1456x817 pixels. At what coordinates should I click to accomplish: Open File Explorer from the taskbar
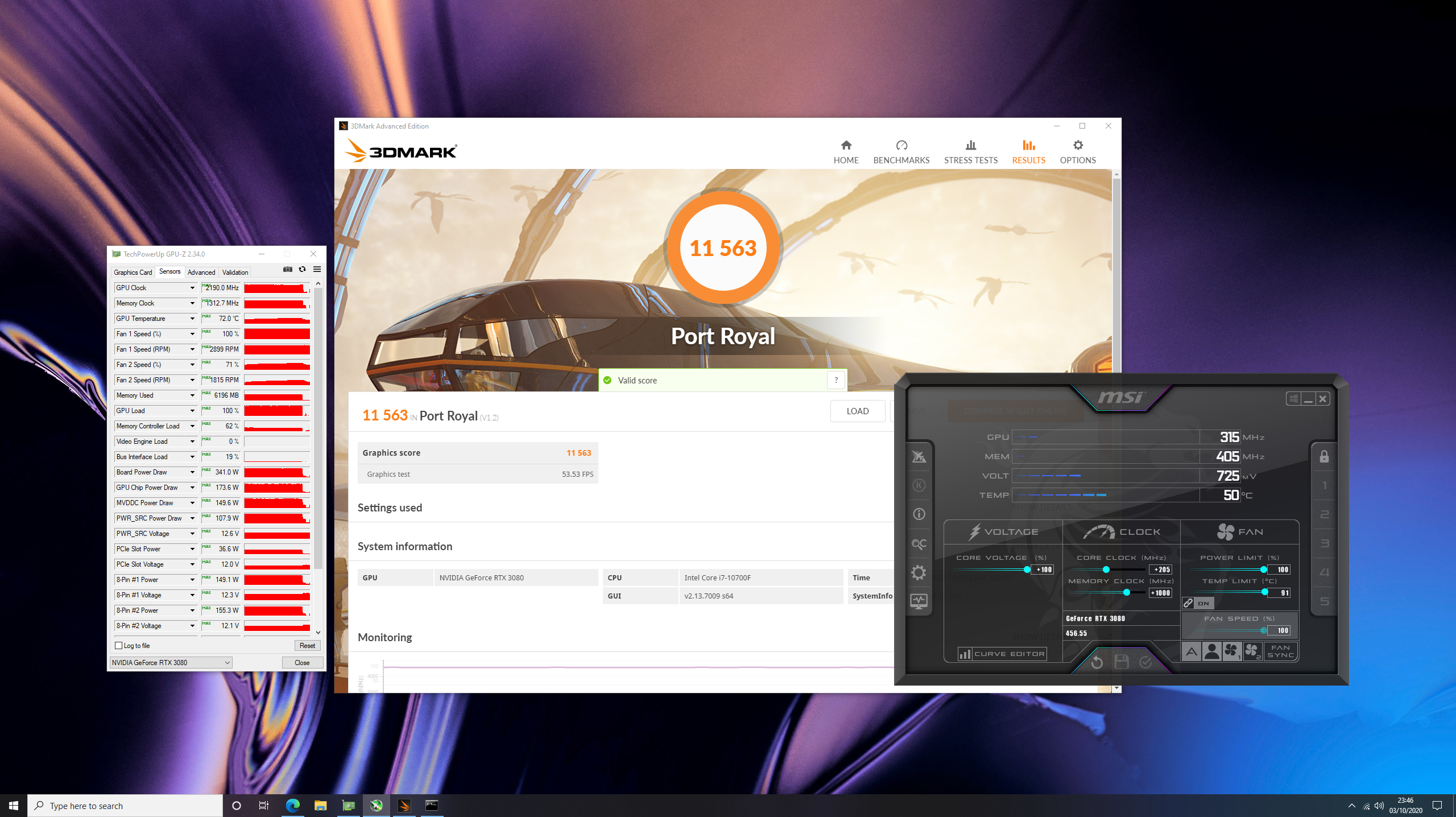(x=321, y=806)
